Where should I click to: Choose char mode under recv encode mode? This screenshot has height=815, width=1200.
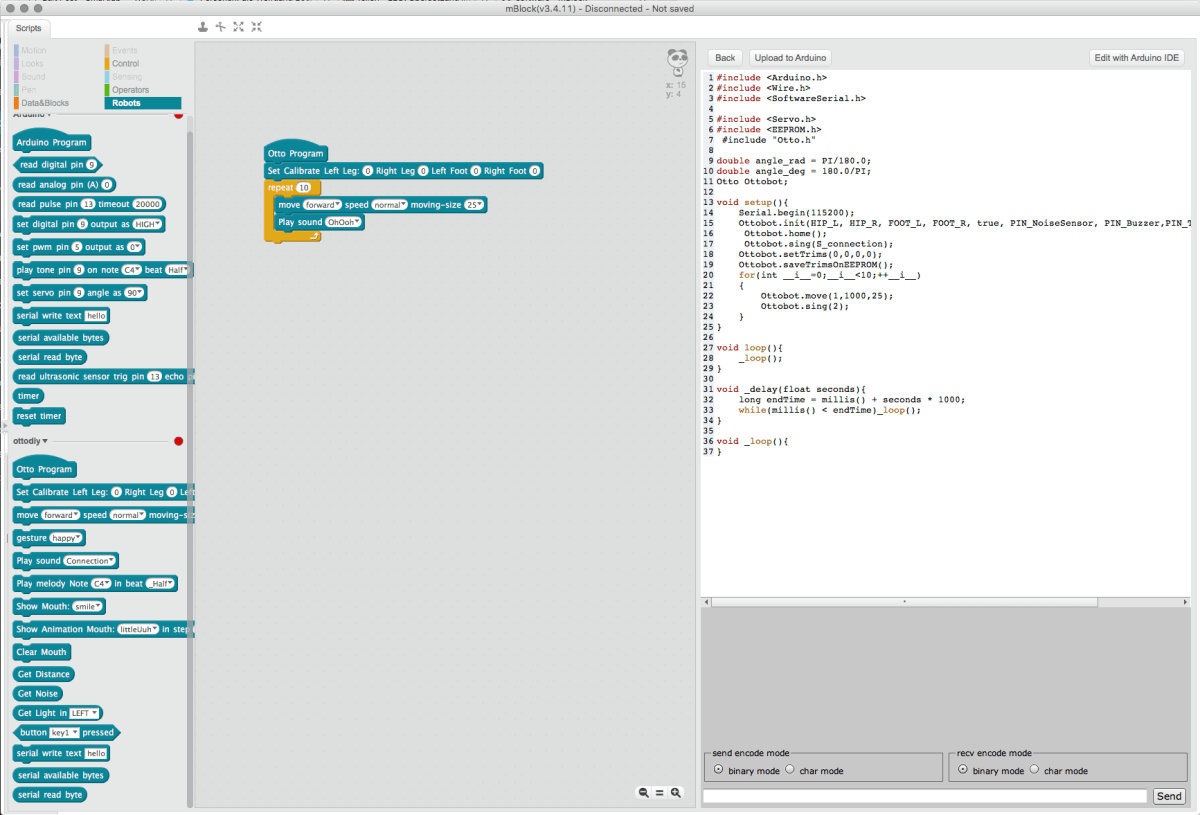coord(1035,770)
